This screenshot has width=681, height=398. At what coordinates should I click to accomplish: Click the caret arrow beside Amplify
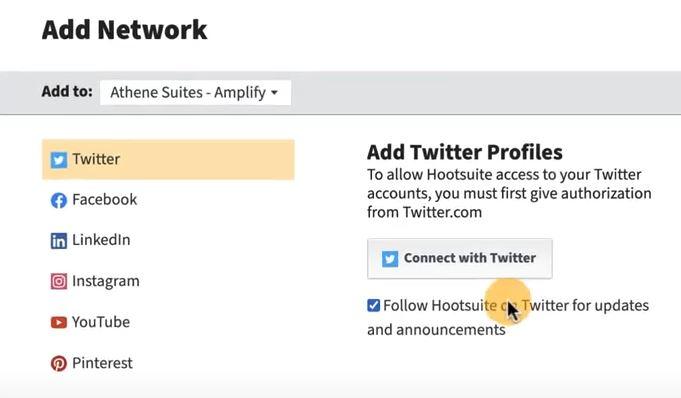tap(274, 93)
